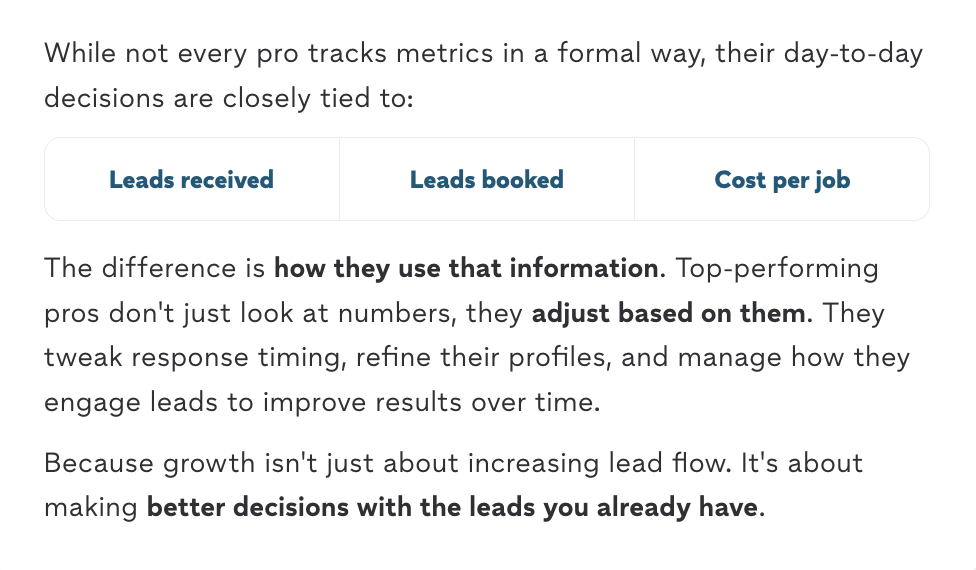Click "engage leads to improve results" line
This screenshot has width=976, height=570.
click(x=254, y=403)
